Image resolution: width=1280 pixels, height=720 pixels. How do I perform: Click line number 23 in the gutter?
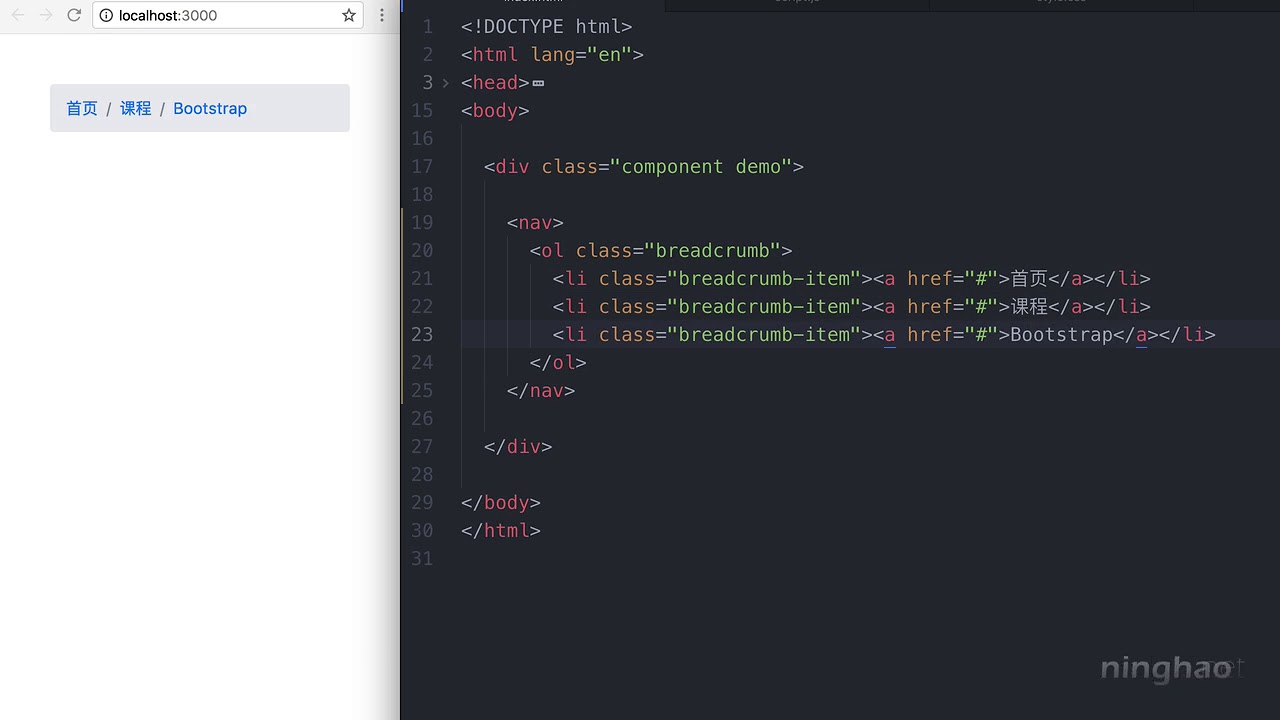pyautogui.click(x=422, y=334)
